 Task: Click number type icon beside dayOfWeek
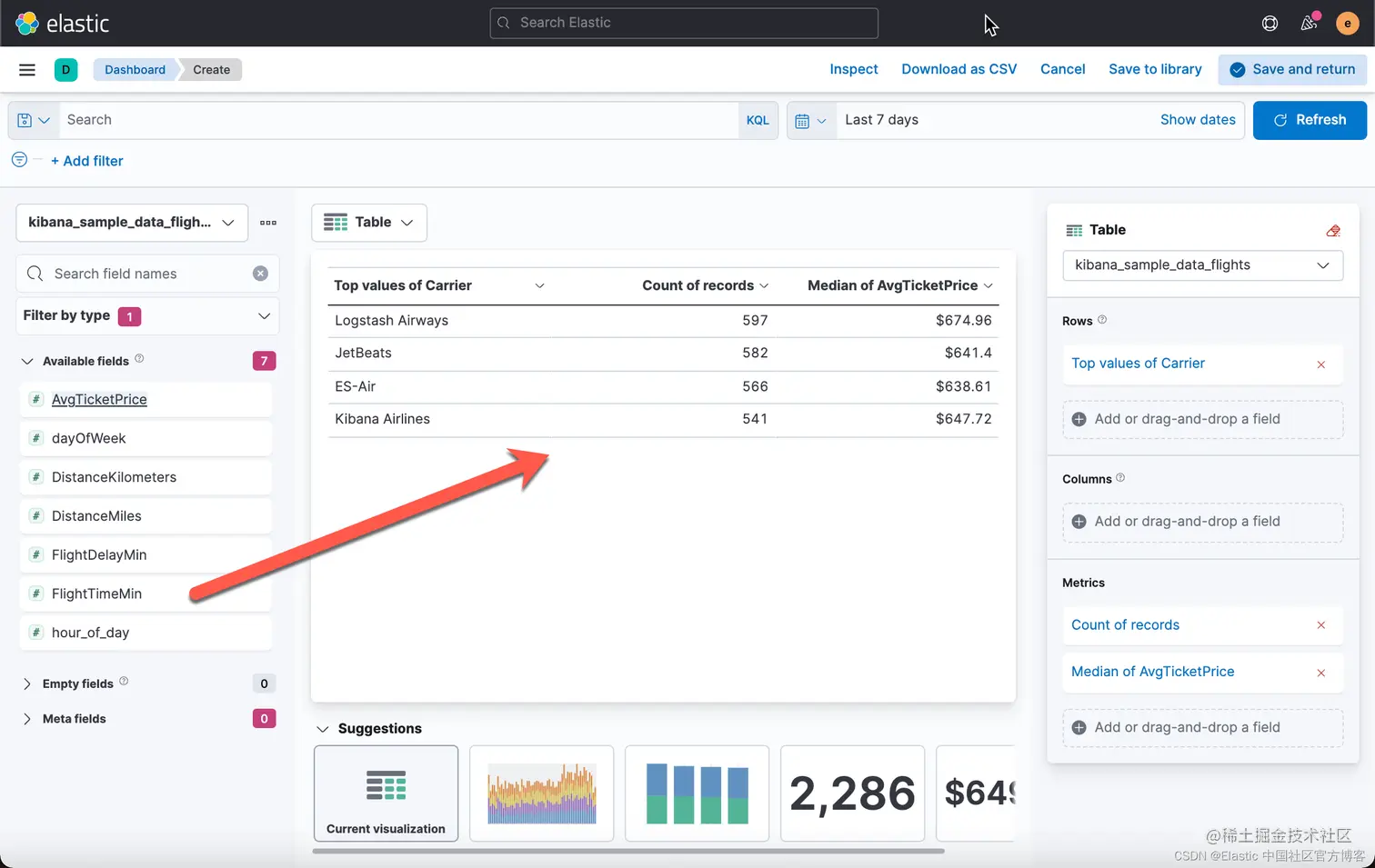click(36, 438)
